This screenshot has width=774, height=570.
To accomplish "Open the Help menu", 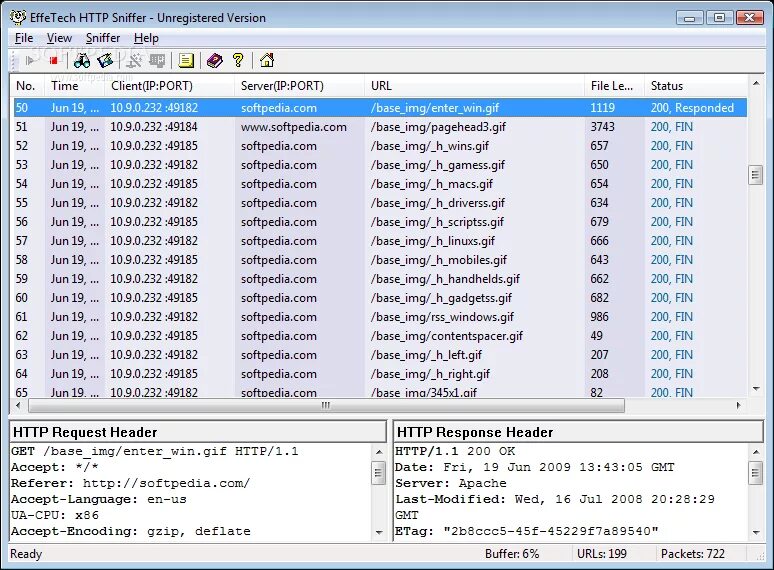I will click(x=146, y=38).
